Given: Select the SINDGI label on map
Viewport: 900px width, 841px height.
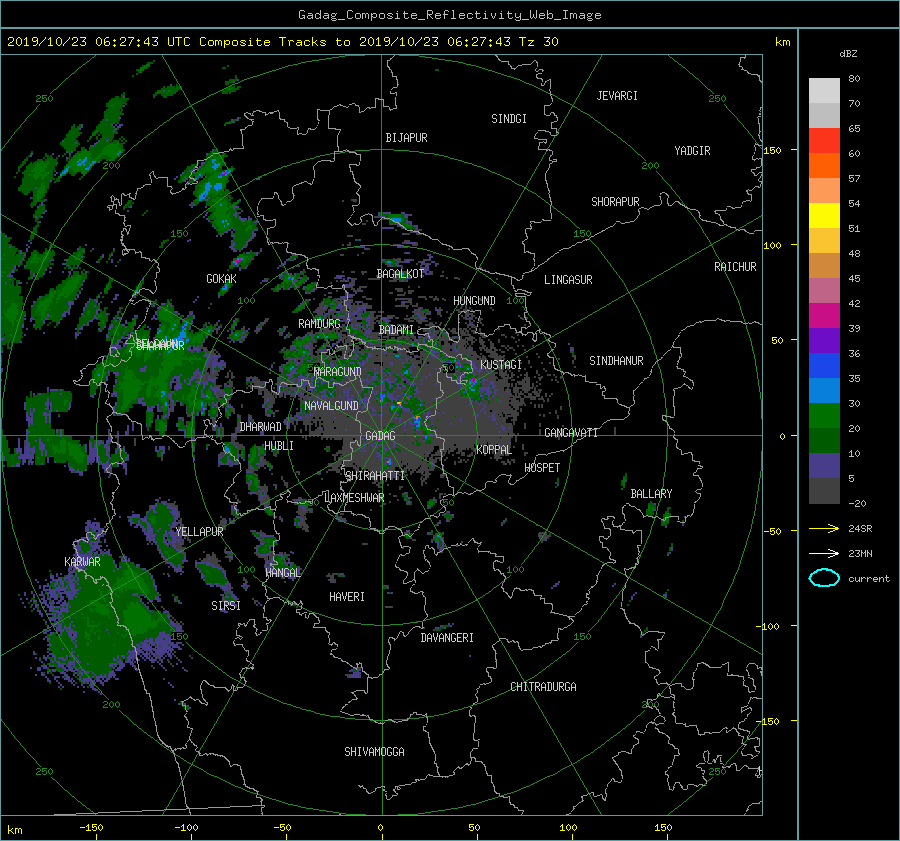Looking at the screenshot, I should click(509, 119).
